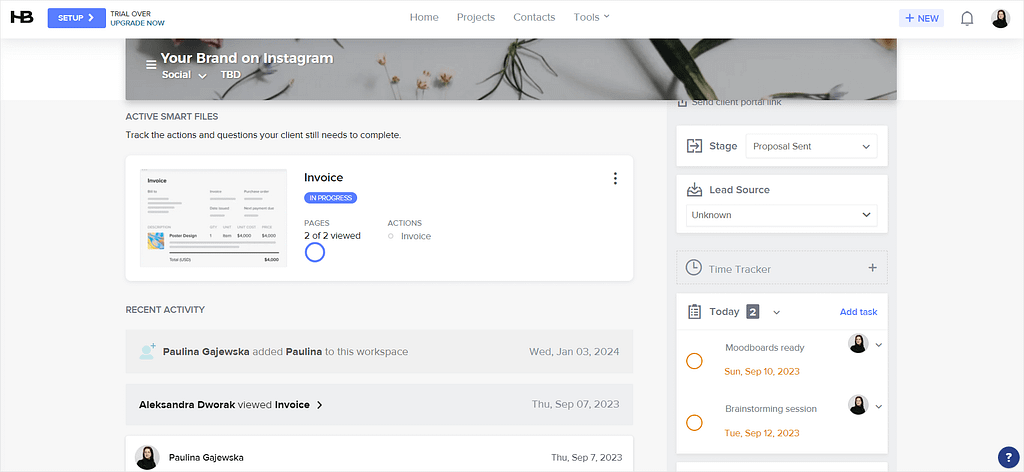This screenshot has height=472, width=1024.
Task: Click the UPGRADE NOW link
Action: point(137,23)
